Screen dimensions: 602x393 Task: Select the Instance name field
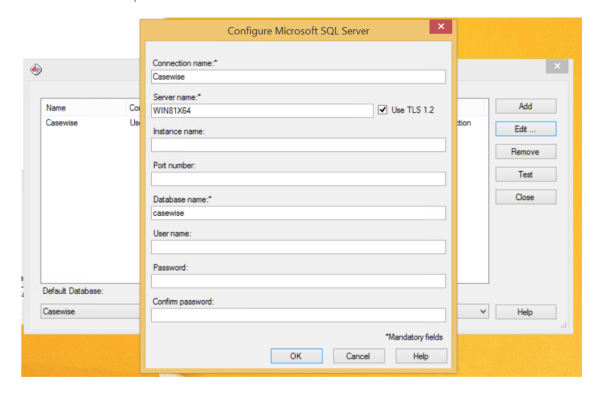click(x=298, y=145)
